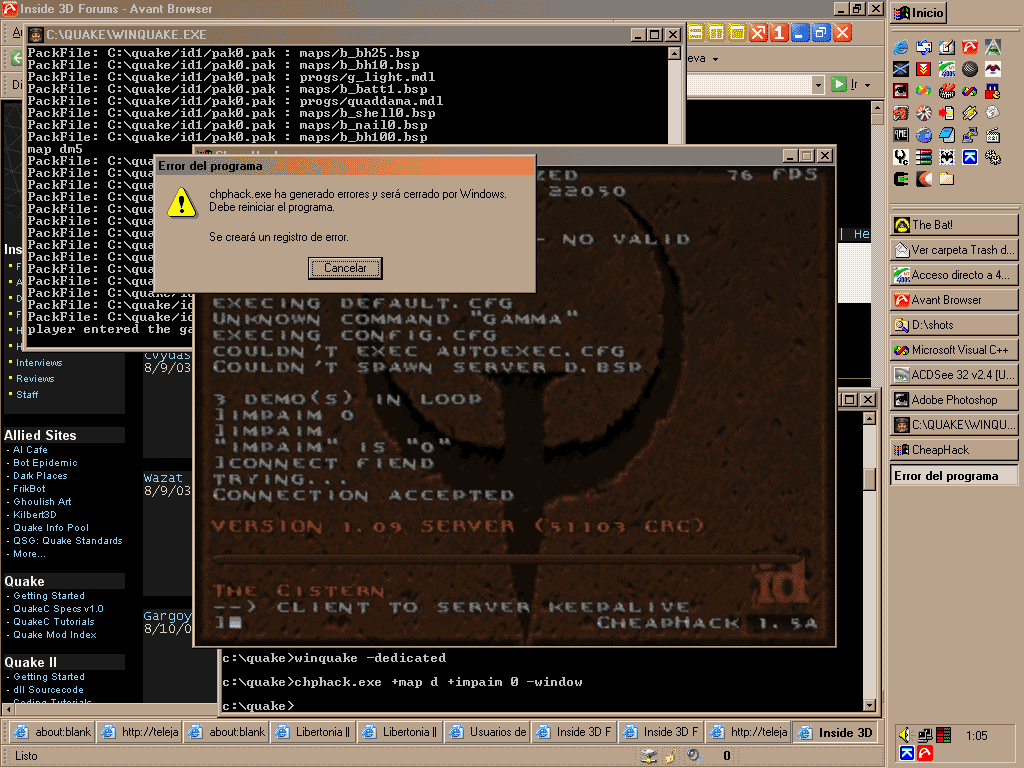Viewport: 1024px width, 768px height.
Task: Open the Quake Info Pool link
Action: tap(51, 528)
